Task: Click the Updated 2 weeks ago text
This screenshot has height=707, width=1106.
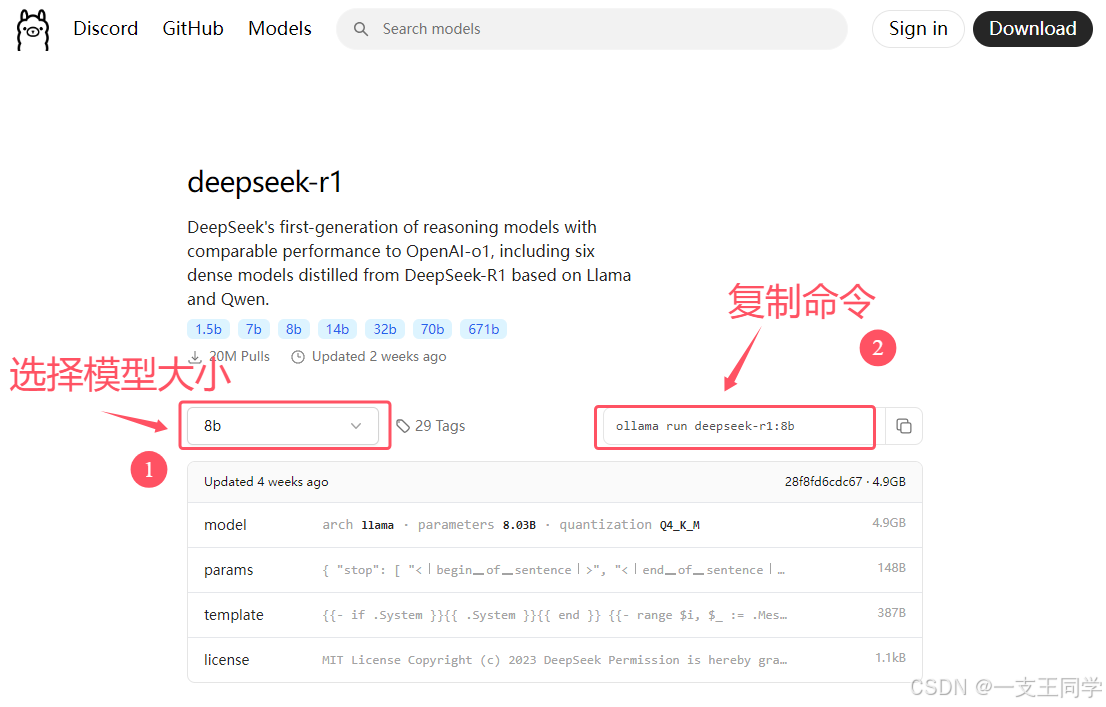Action: coord(379,356)
